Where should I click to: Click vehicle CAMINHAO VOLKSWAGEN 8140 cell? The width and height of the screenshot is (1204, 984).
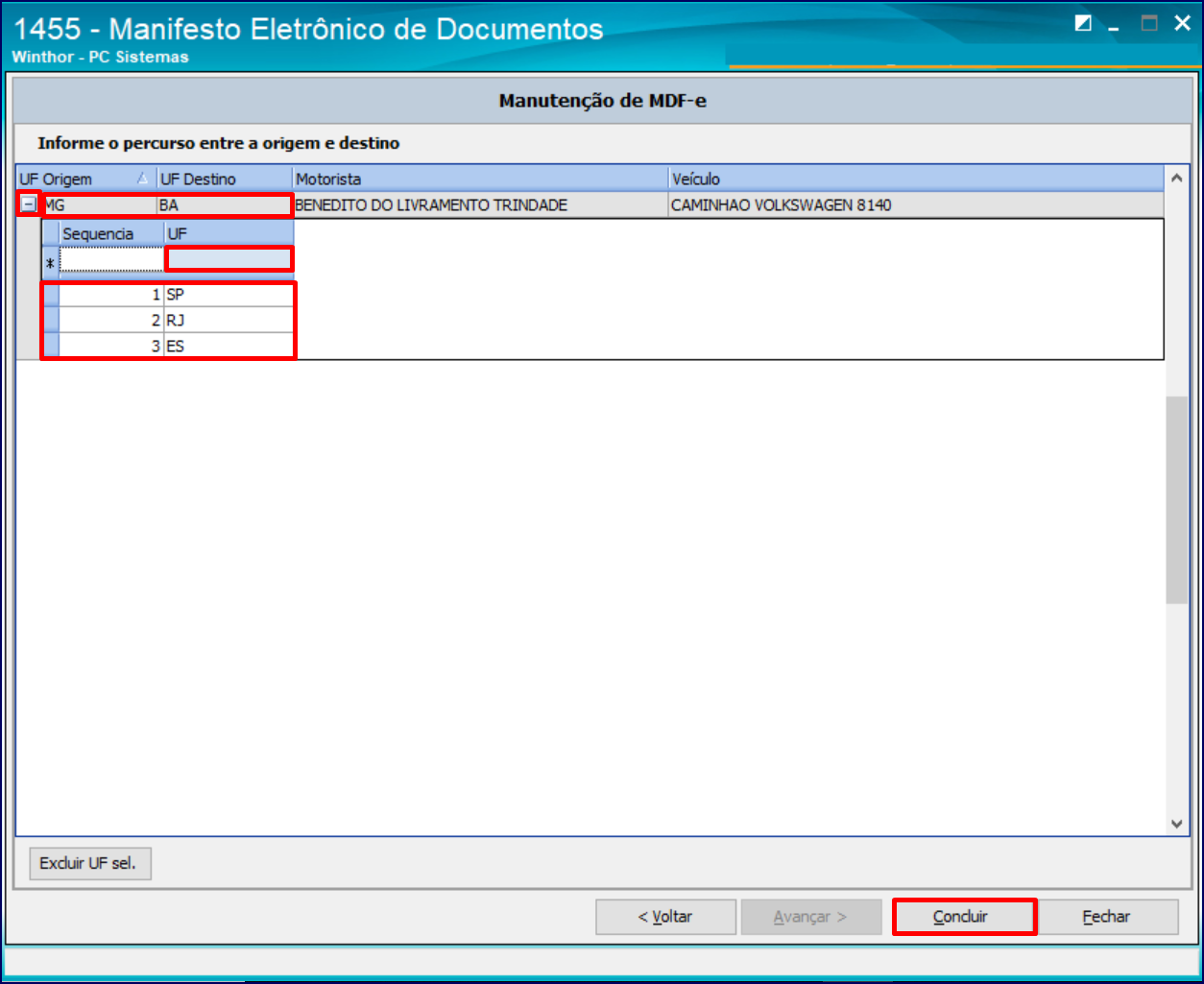pyautogui.click(x=916, y=204)
